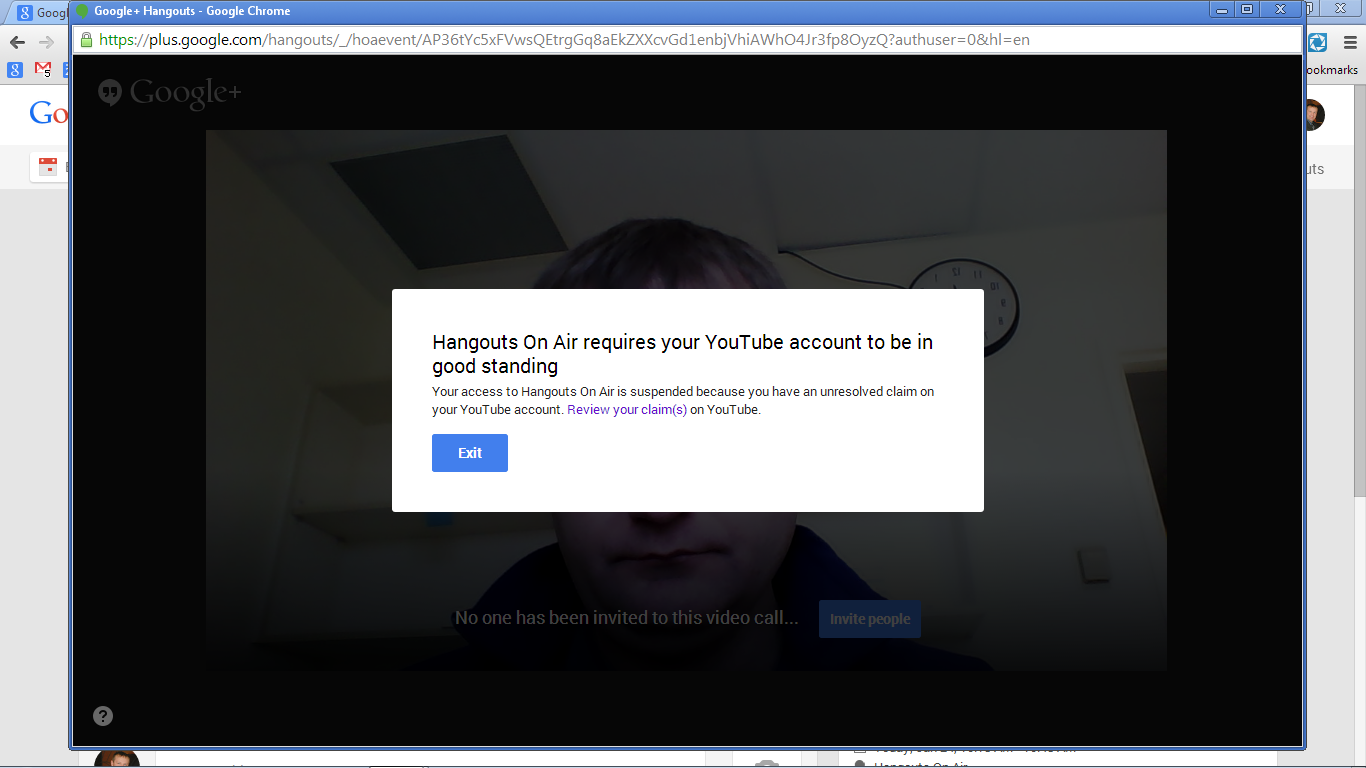This screenshot has width=1366, height=768.
Task: Close the Google+ Hangouts window
Action: point(1281,9)
